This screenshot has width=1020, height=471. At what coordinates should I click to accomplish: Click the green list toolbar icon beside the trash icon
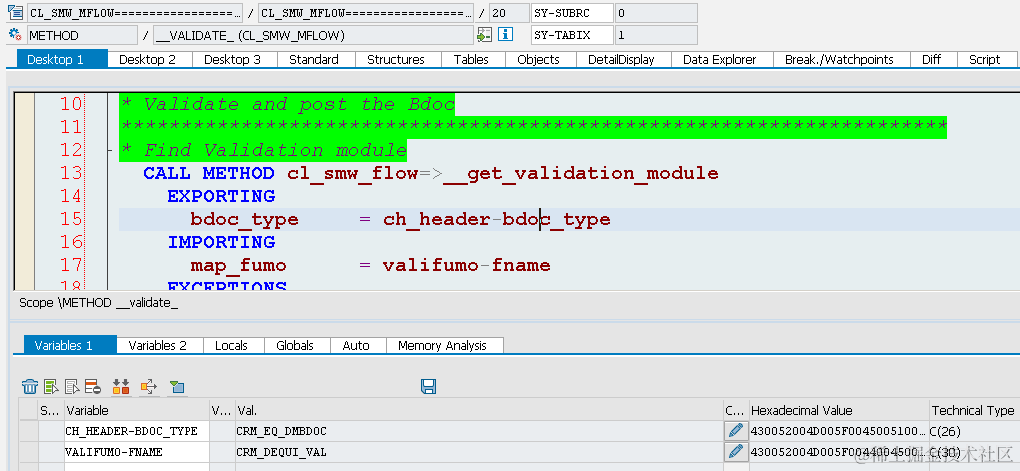click(x=51, y=387)
